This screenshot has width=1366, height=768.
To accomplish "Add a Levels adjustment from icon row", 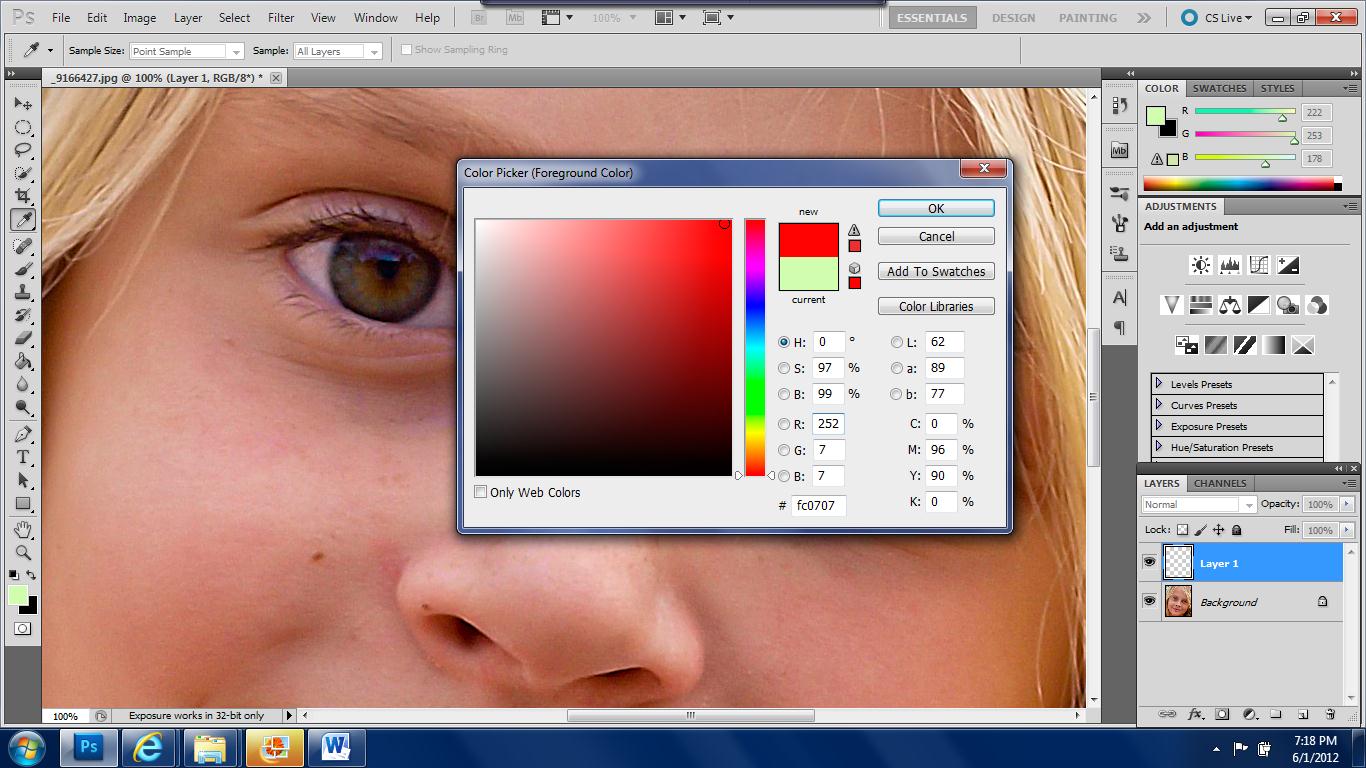I will click(x=1229, y=265).
